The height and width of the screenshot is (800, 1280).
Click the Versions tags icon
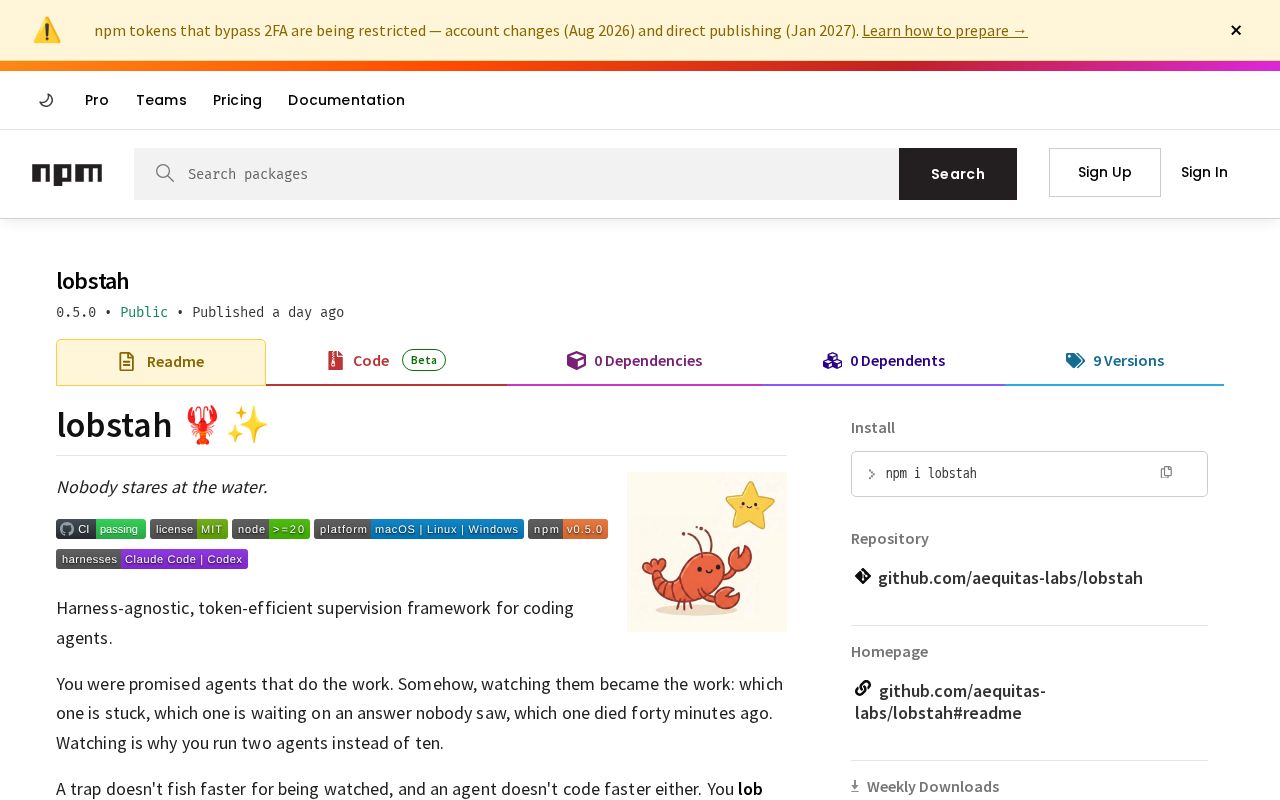[x=1075, y=361]
